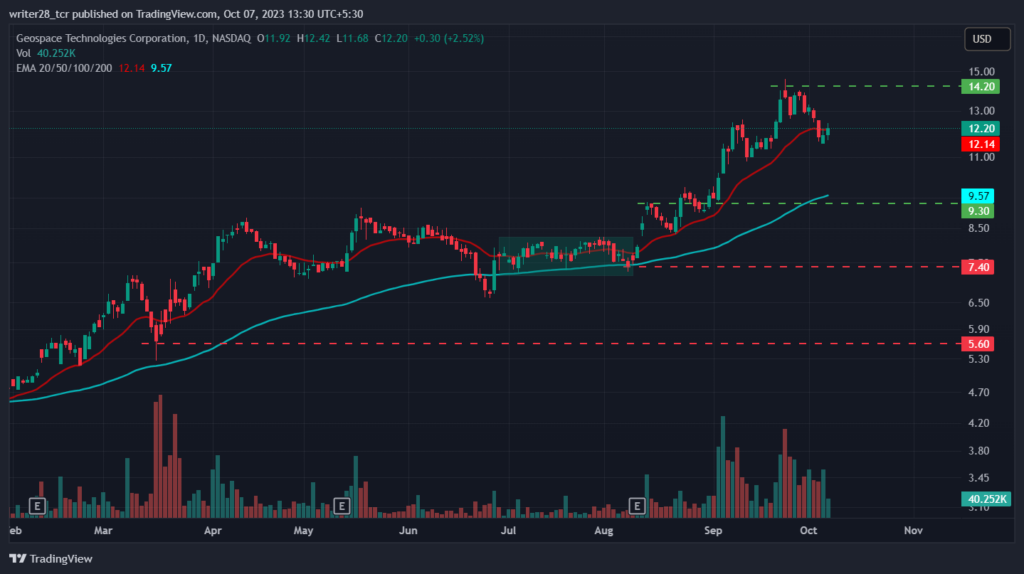Click the 15.00 price scale value
The width and height of the screenshot is (1024, 574).
pos(982,72)
